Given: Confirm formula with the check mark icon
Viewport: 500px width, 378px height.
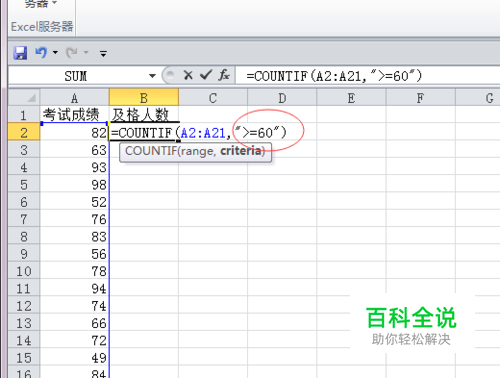Looking at the screenshot, I should pyautogui.click(x=206, y=75).
